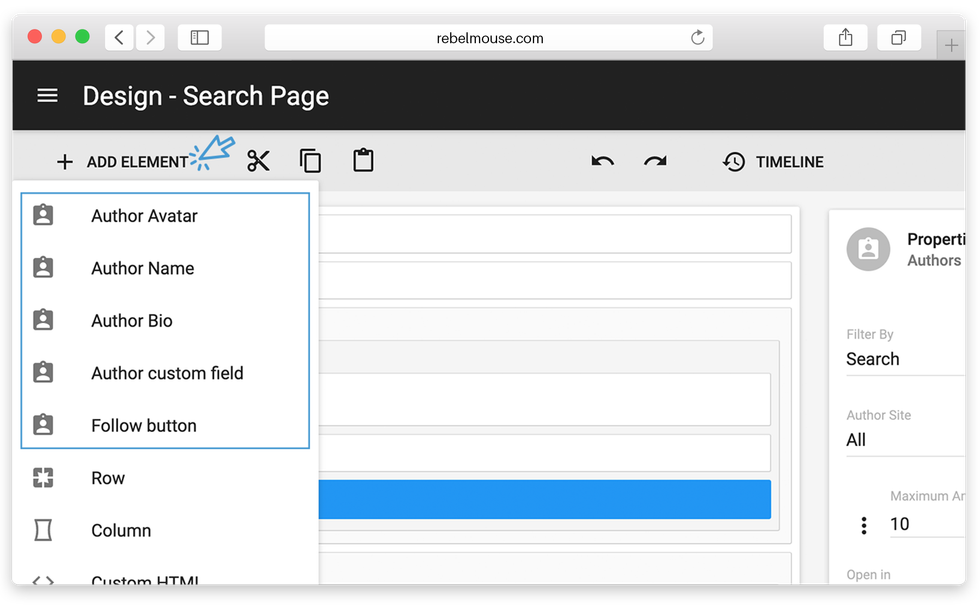This screenshot has width=980, height=608.
Task: Insert the Follow button element
Action: 143,426
